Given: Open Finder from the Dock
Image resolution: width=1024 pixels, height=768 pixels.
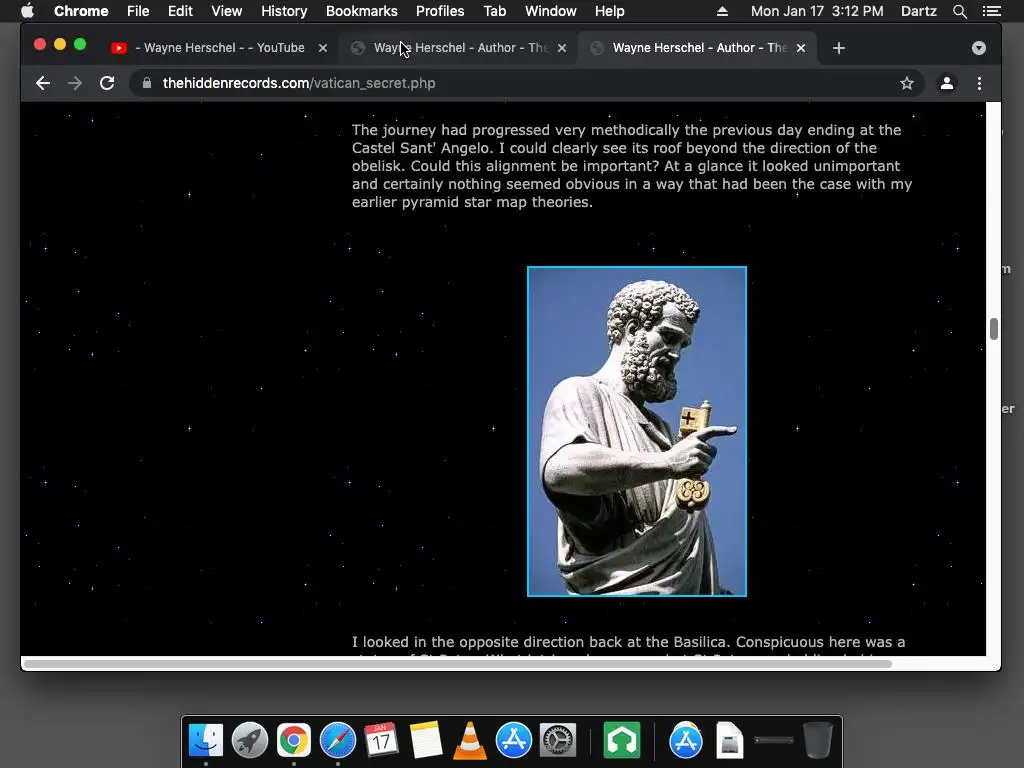Looking at the screenshot, I should click(206, 740).
